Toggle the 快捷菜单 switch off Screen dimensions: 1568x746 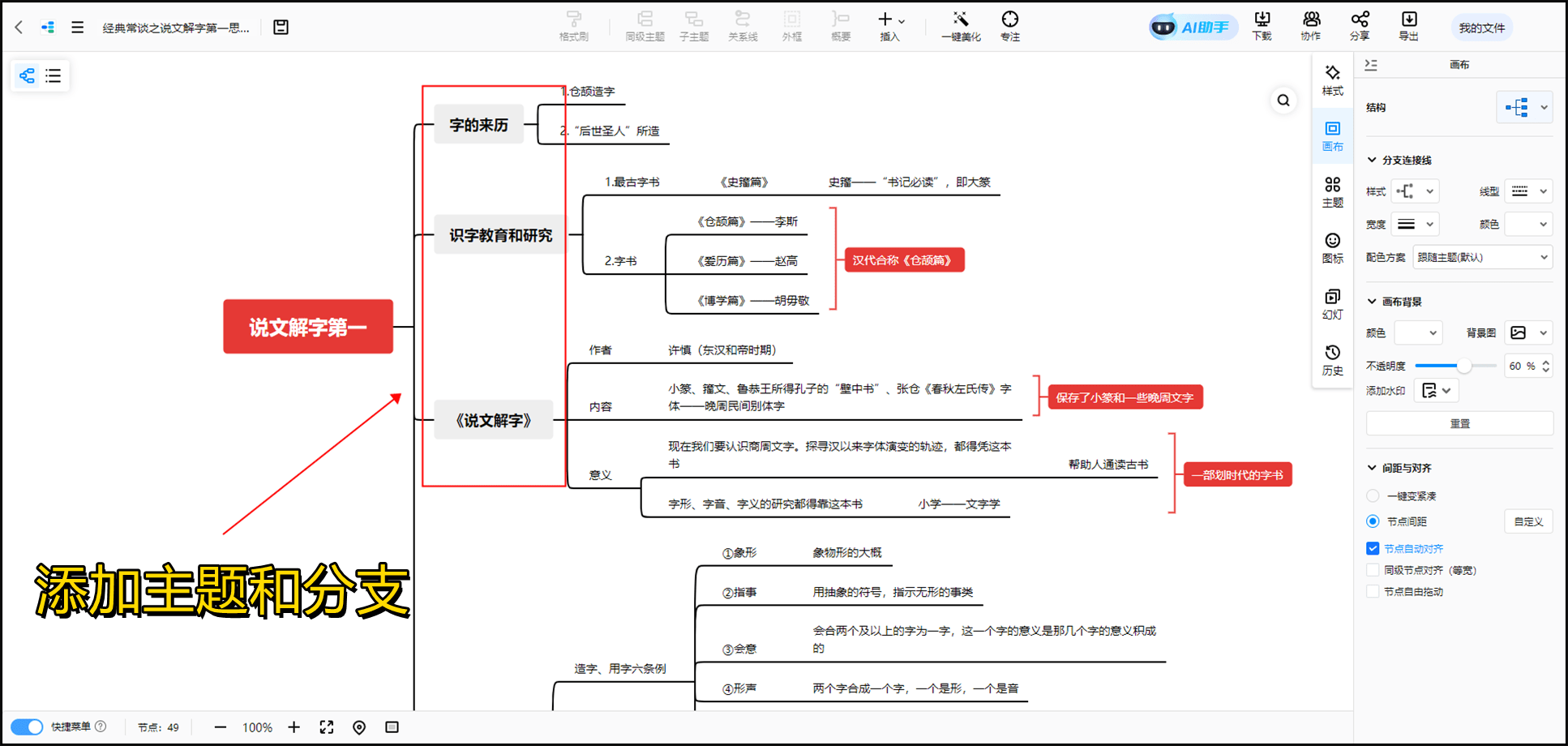27,727
